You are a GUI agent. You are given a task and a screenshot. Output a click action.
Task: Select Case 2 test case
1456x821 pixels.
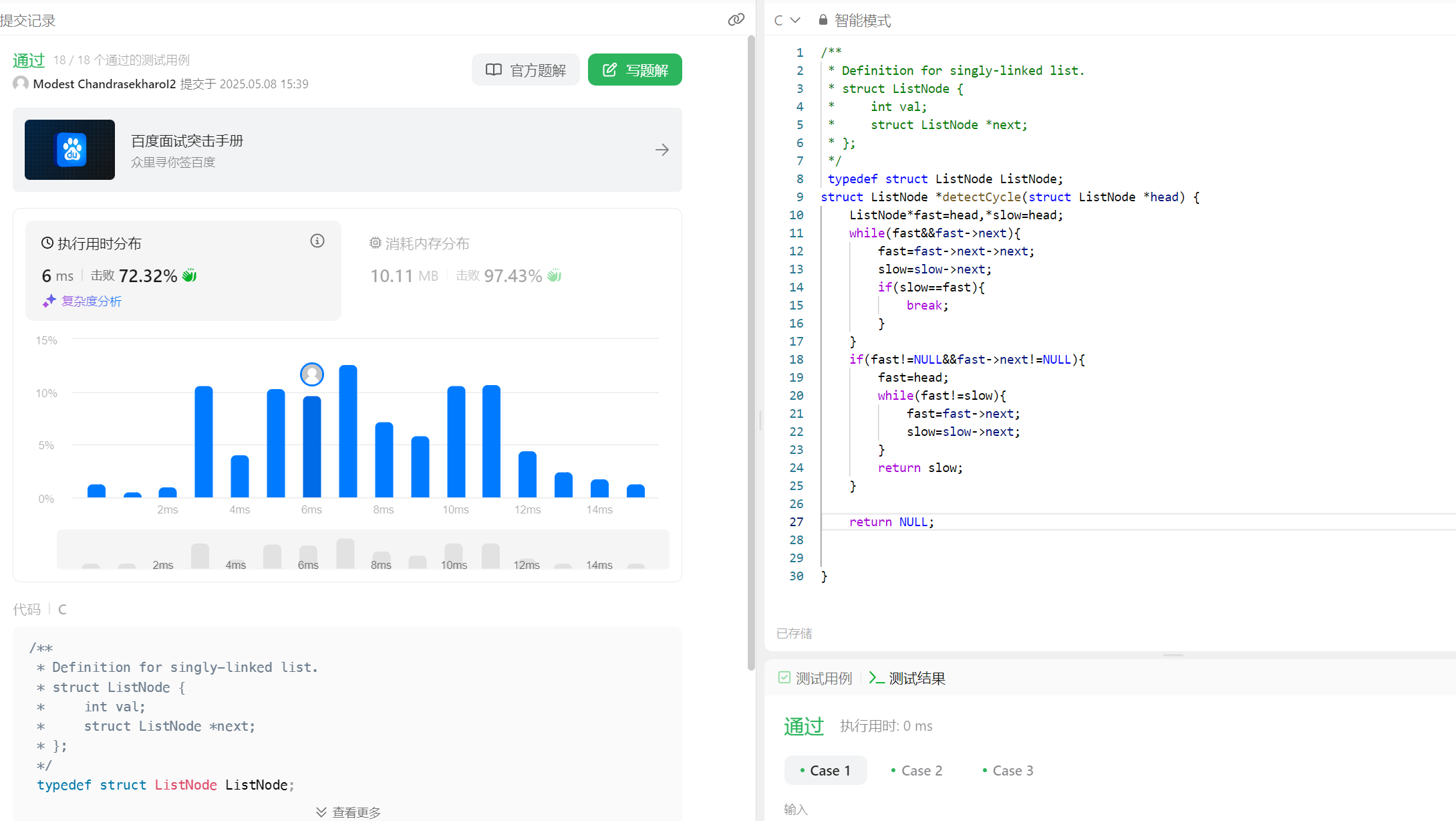coord(917,770)
